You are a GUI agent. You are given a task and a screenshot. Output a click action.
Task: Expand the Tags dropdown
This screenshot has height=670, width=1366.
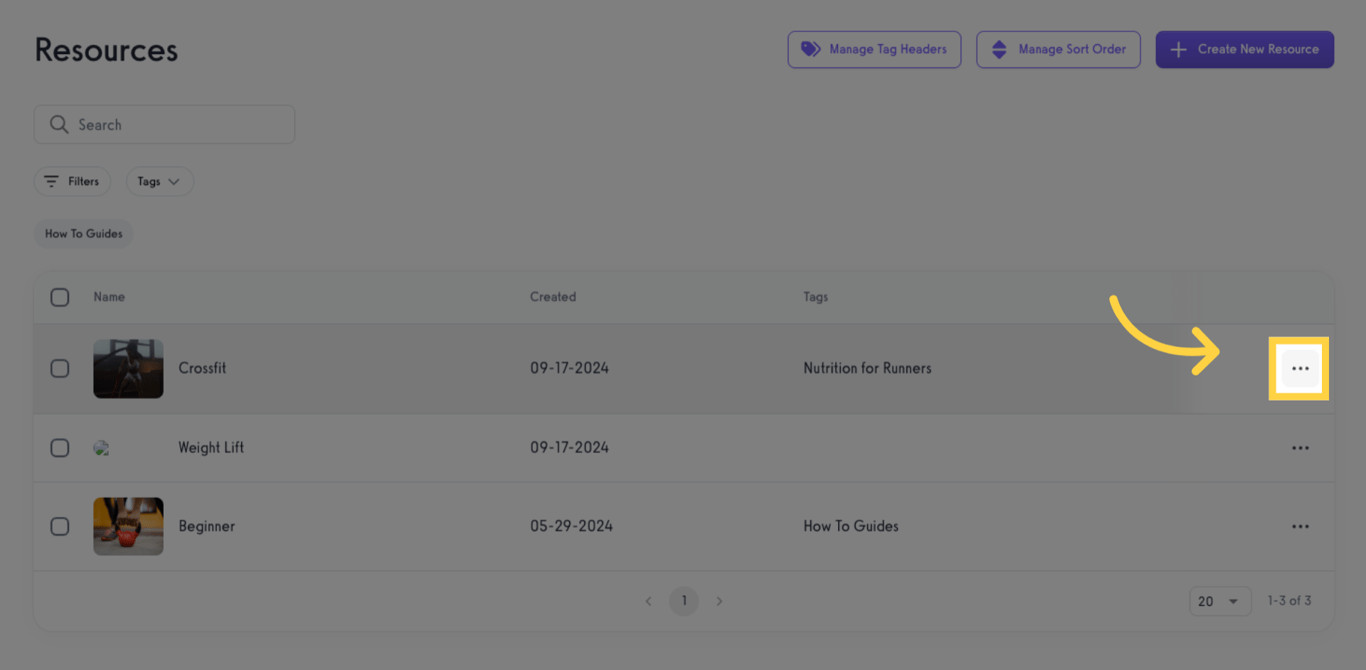pyautogui.click(x=159, y=181)
